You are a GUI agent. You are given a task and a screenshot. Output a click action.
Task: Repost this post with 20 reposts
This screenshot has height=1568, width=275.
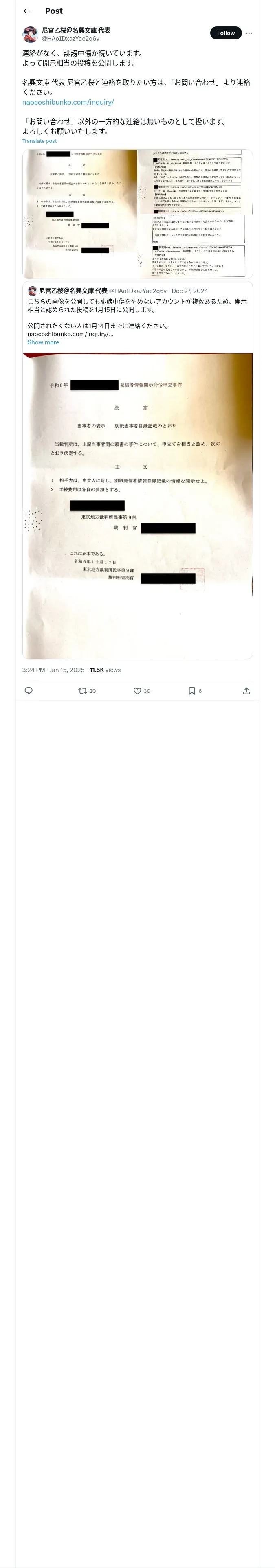83,690
